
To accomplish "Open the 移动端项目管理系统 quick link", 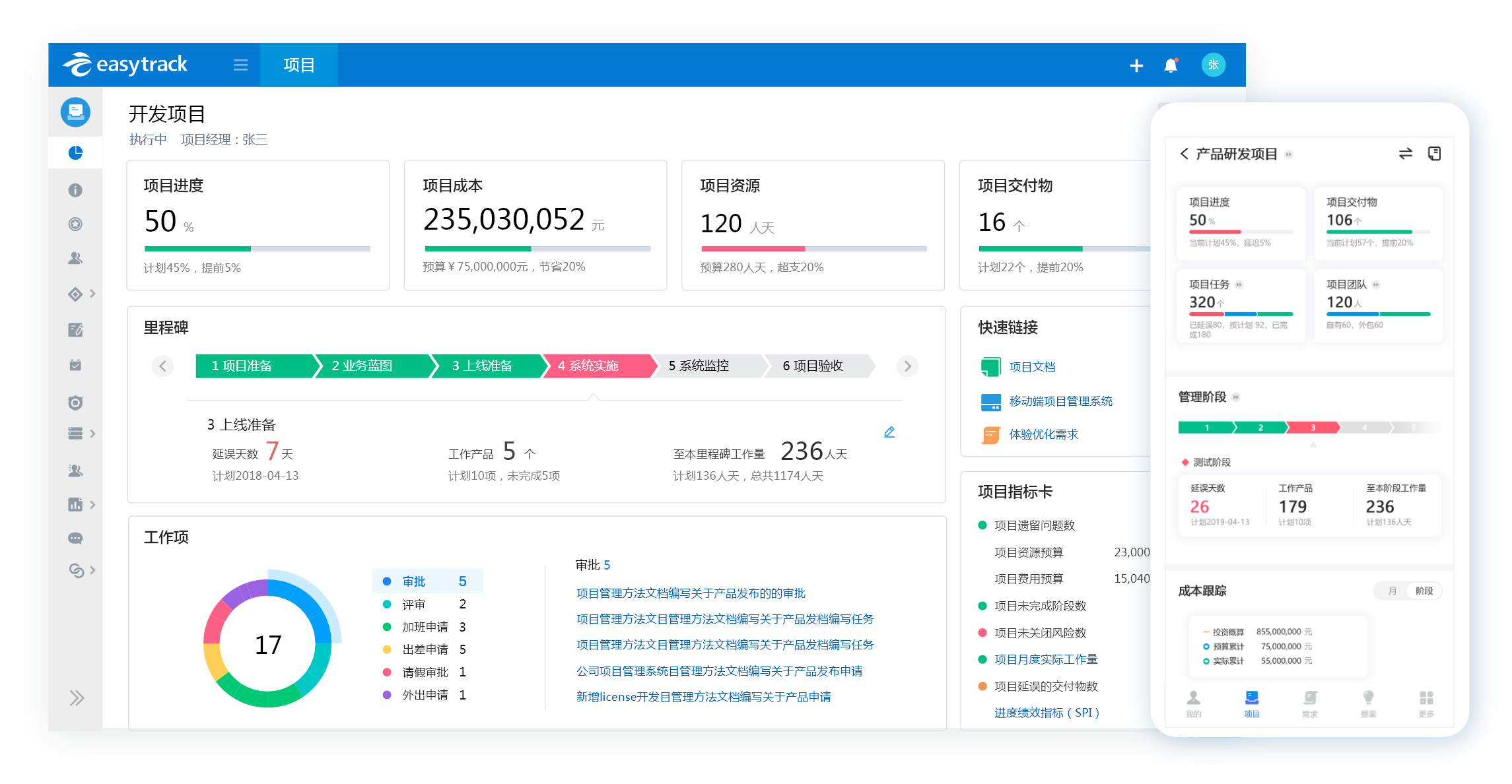I will click(x=1060, y=401).
